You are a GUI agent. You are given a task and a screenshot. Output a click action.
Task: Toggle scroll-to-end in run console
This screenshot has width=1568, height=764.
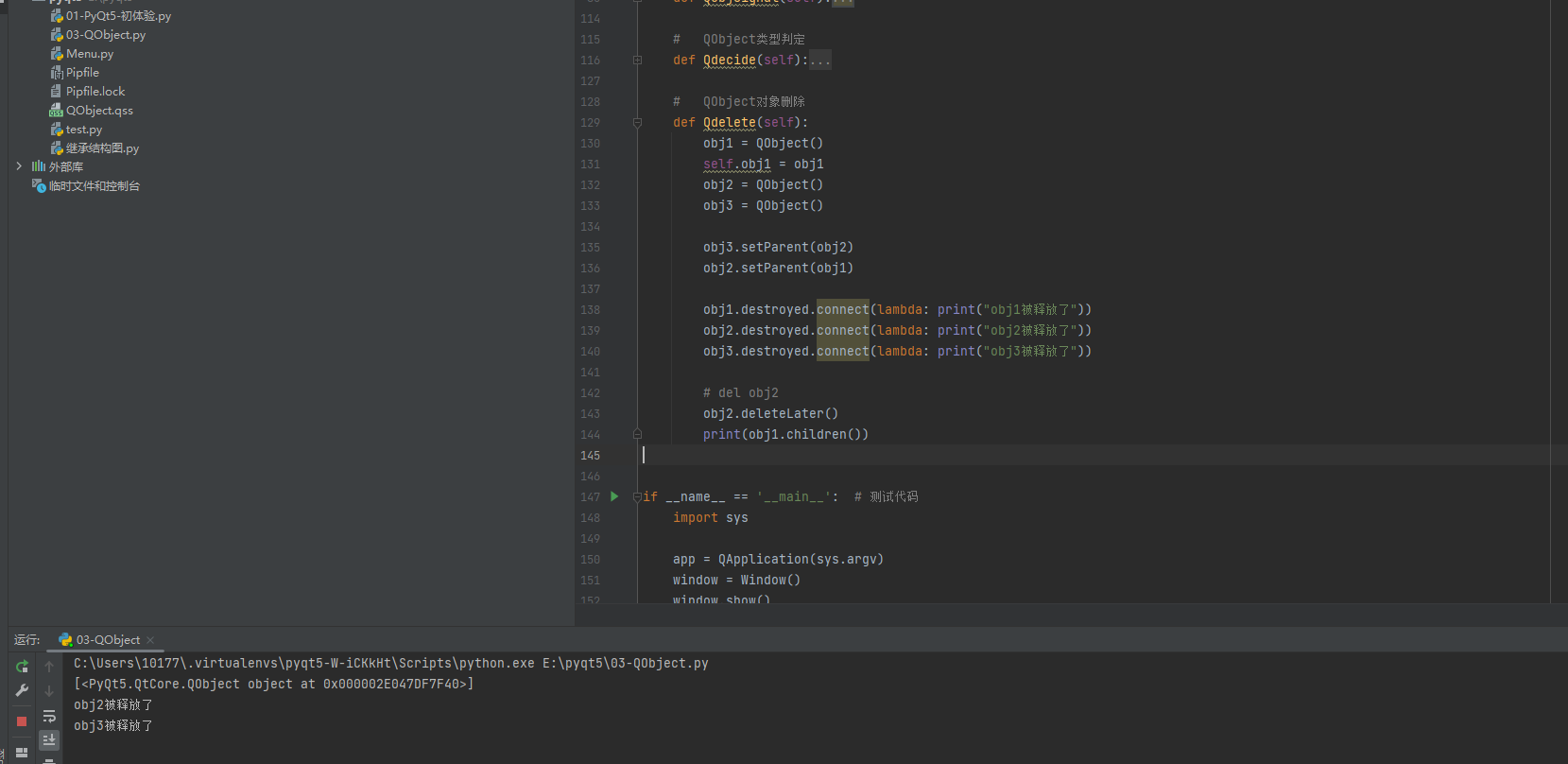point(49,739)
